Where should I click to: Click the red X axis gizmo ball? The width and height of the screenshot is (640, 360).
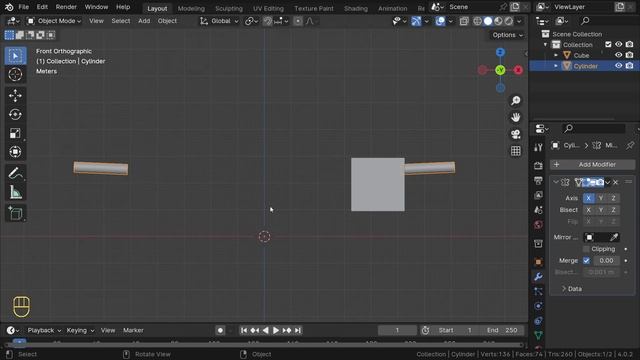click(x=518, y=70)
